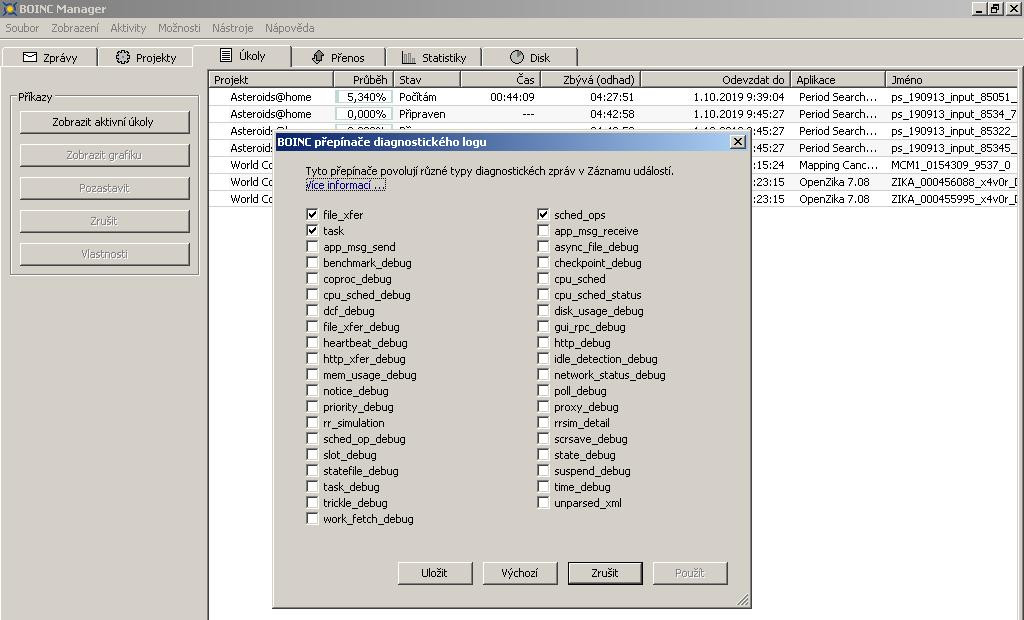Enable the unparsed_xml flag
1024x620 pixels.
point(543,502)
